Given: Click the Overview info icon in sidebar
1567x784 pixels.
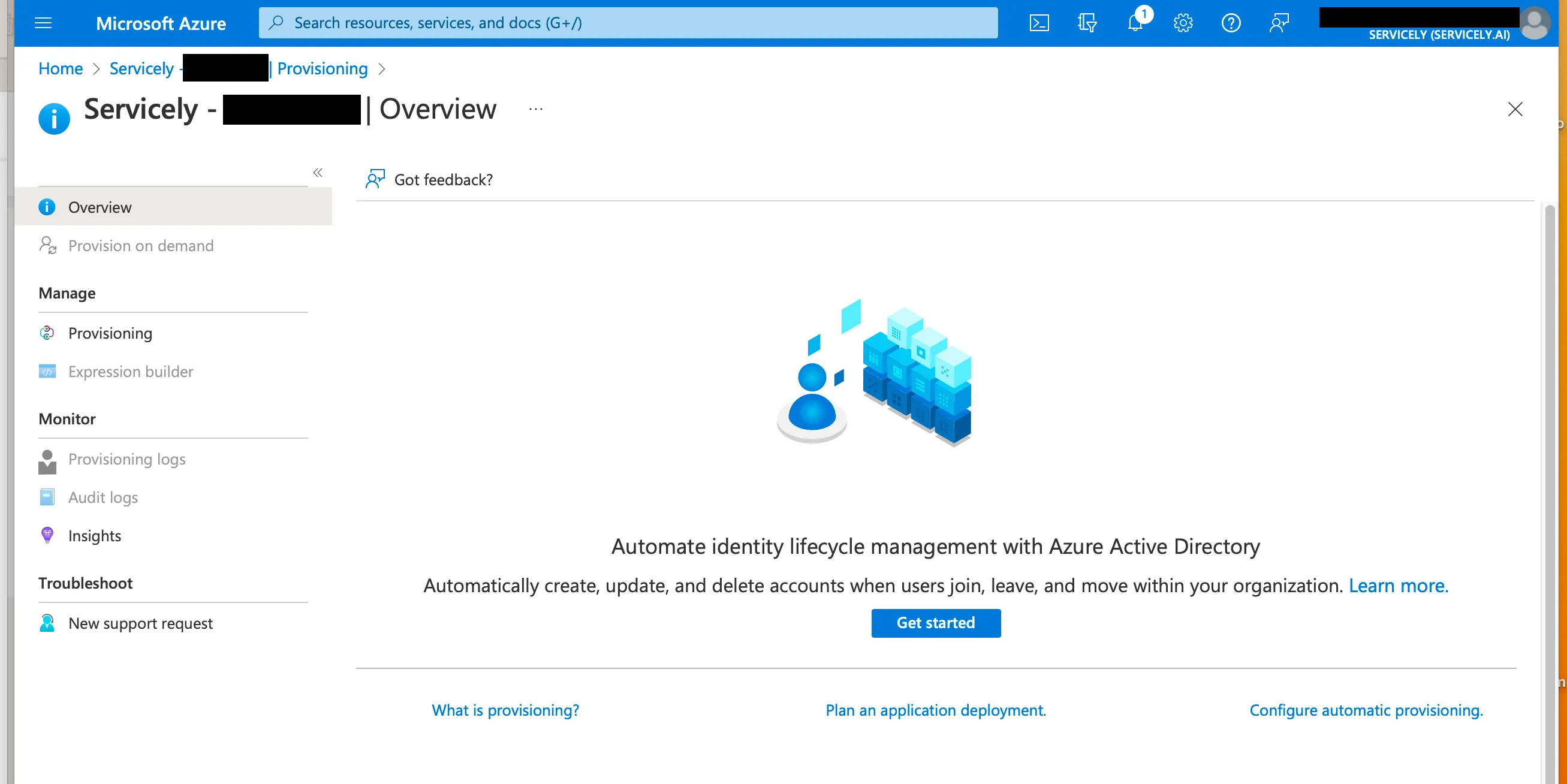Looking at the screenshot, I should point(47,207).
